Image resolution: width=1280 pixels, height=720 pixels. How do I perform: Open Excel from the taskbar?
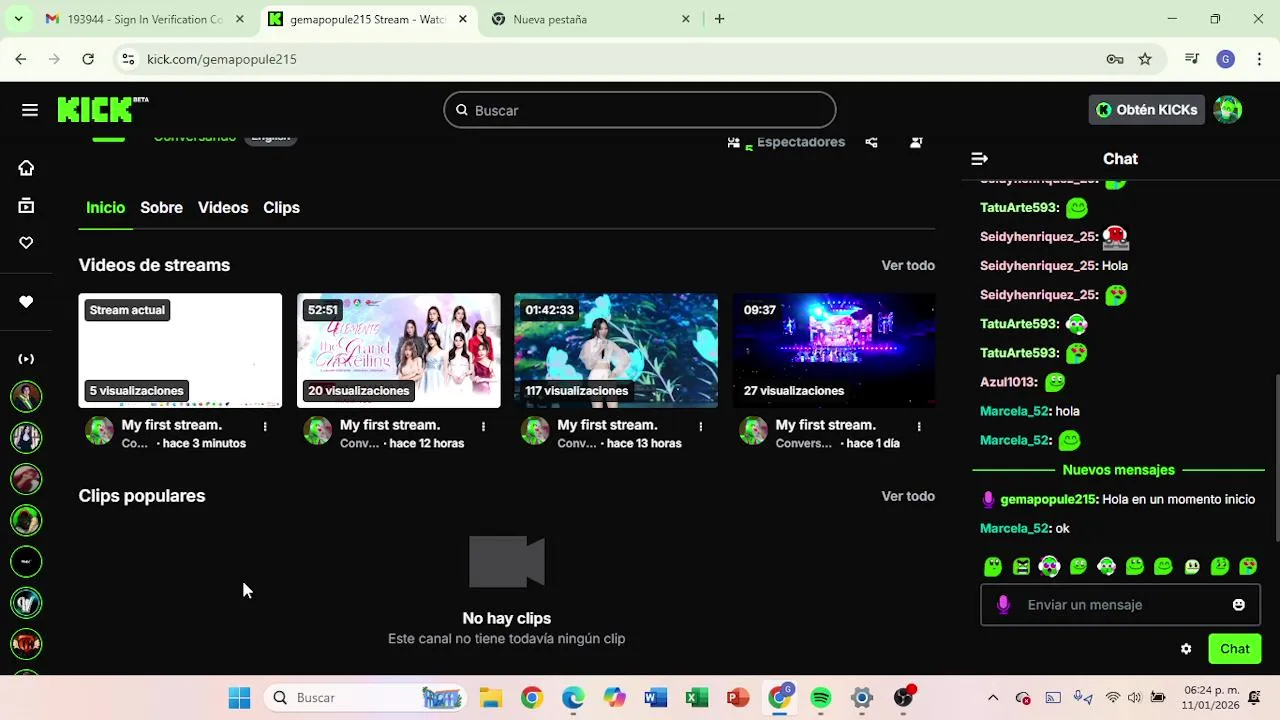pyautogui.click(x=697, y=698)
